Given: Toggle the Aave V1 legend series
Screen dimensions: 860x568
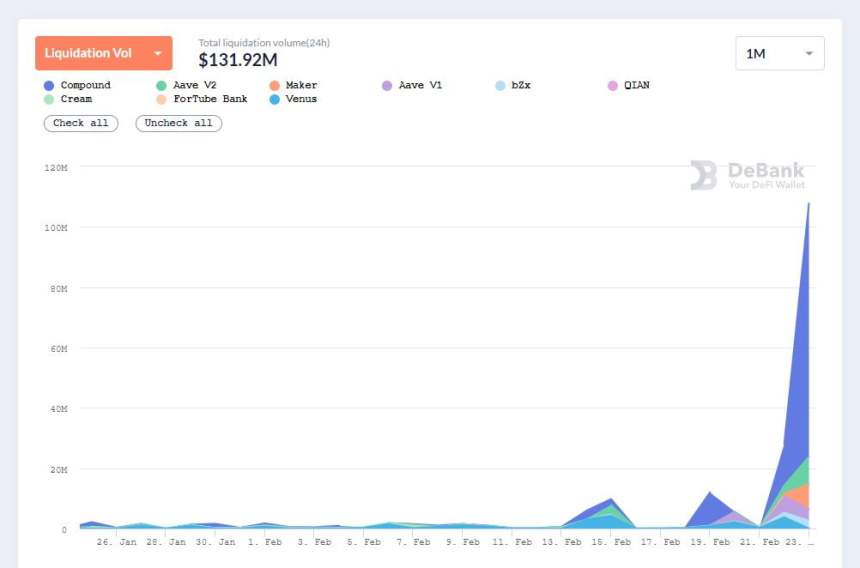Looking at the screenshot, I should [412, 85].
